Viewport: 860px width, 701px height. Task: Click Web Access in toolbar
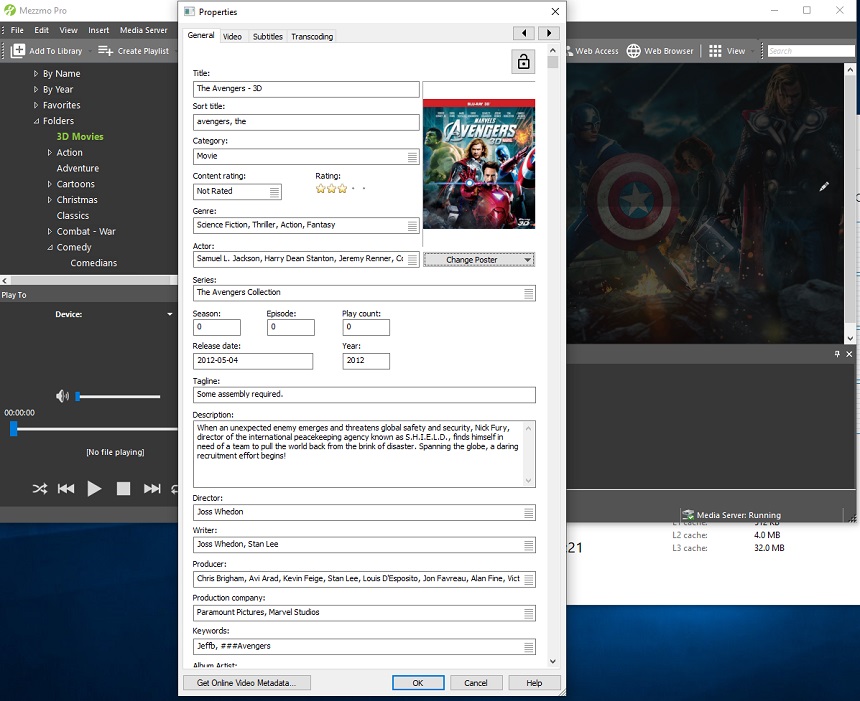click(x=592, y=51)
